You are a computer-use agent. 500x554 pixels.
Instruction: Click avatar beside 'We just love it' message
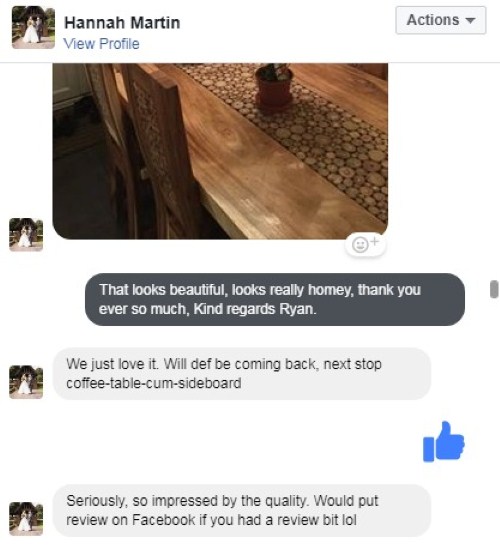pos(26,382)
